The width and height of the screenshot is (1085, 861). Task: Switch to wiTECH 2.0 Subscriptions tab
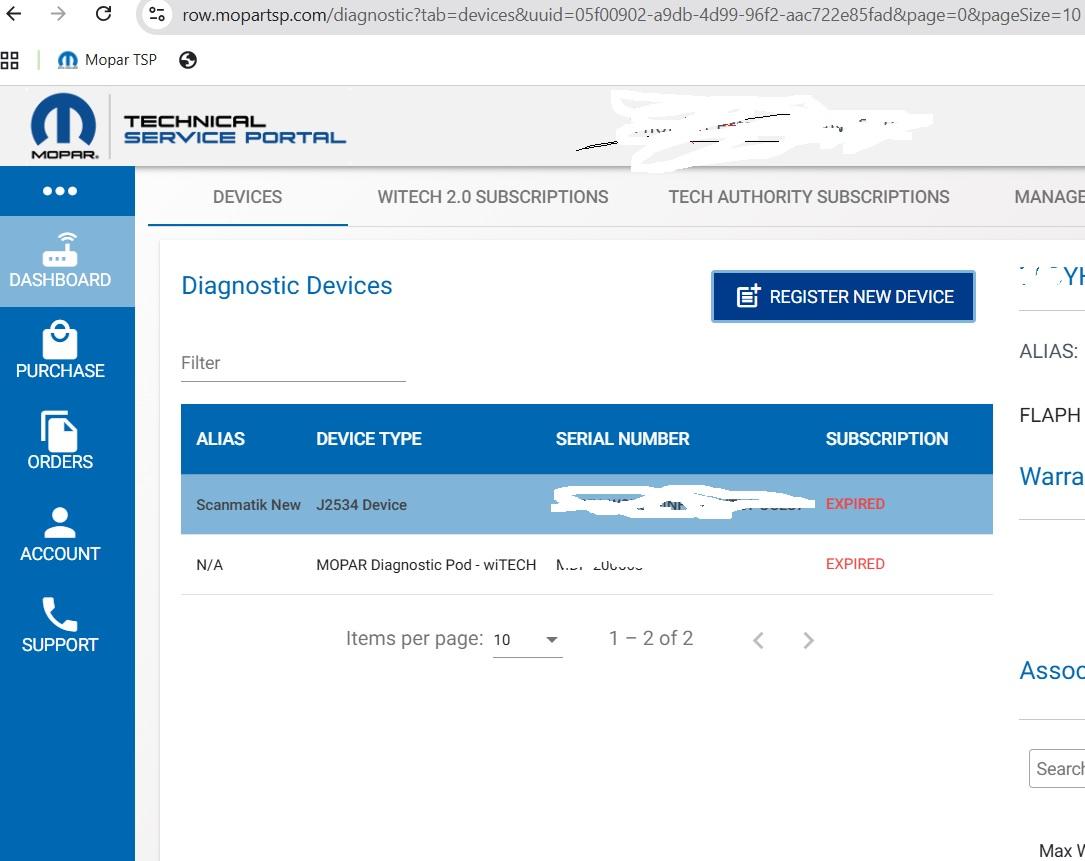pyautogui.click(x=493, y=197)
